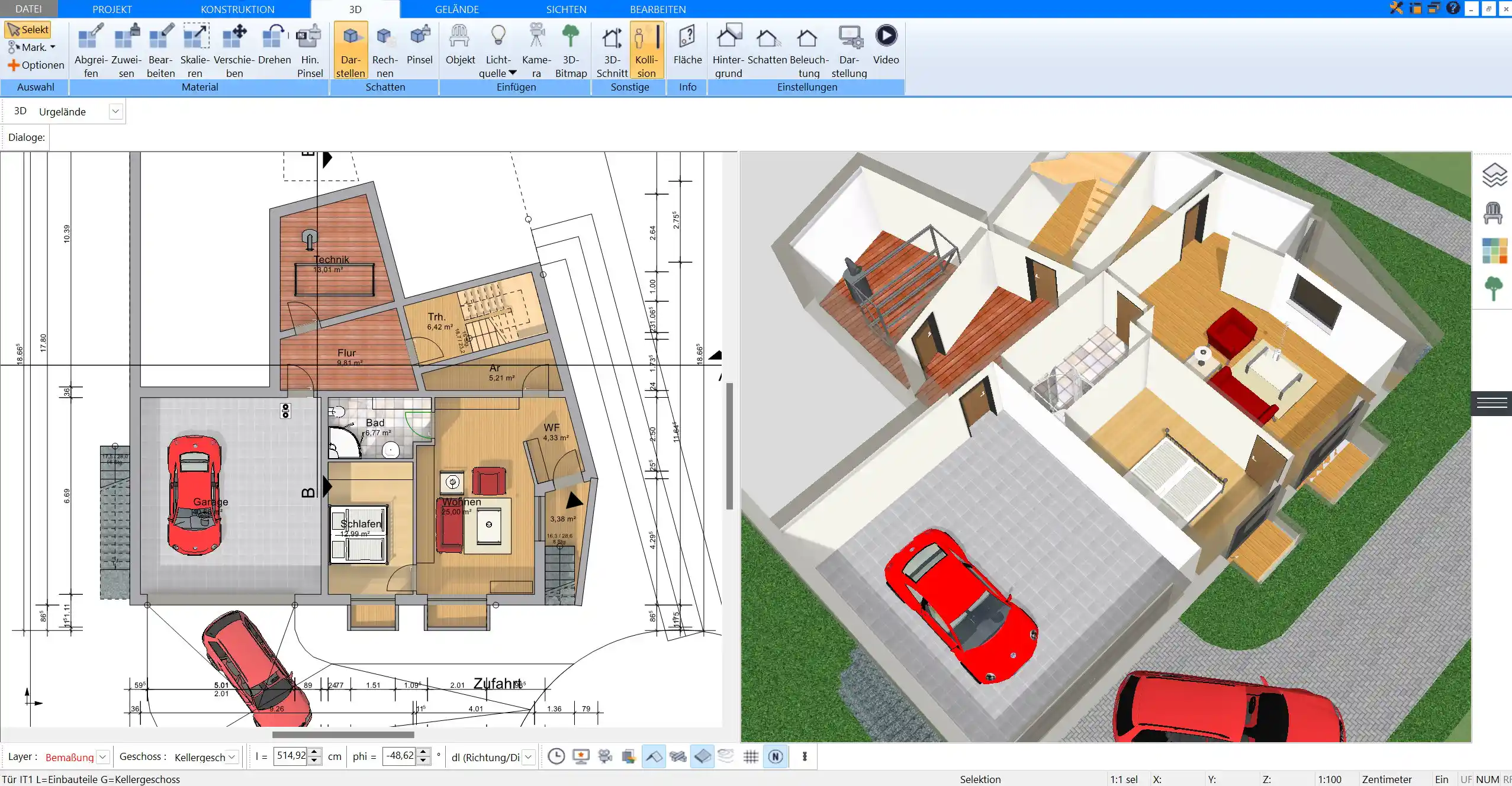Viewport: 1512px width, 786px height.
Task: Click the stacked pages color icon
Action: 629,756
